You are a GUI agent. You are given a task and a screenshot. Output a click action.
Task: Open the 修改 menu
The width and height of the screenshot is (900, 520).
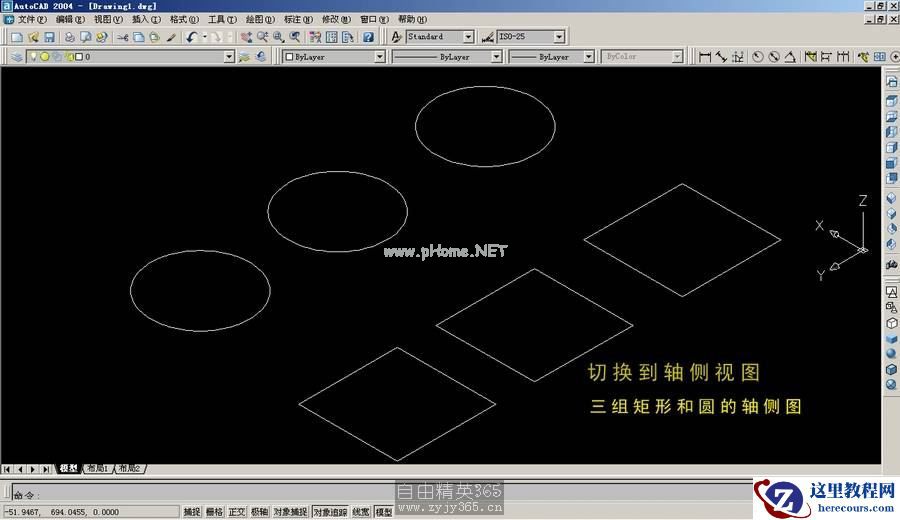coord(336,20)
